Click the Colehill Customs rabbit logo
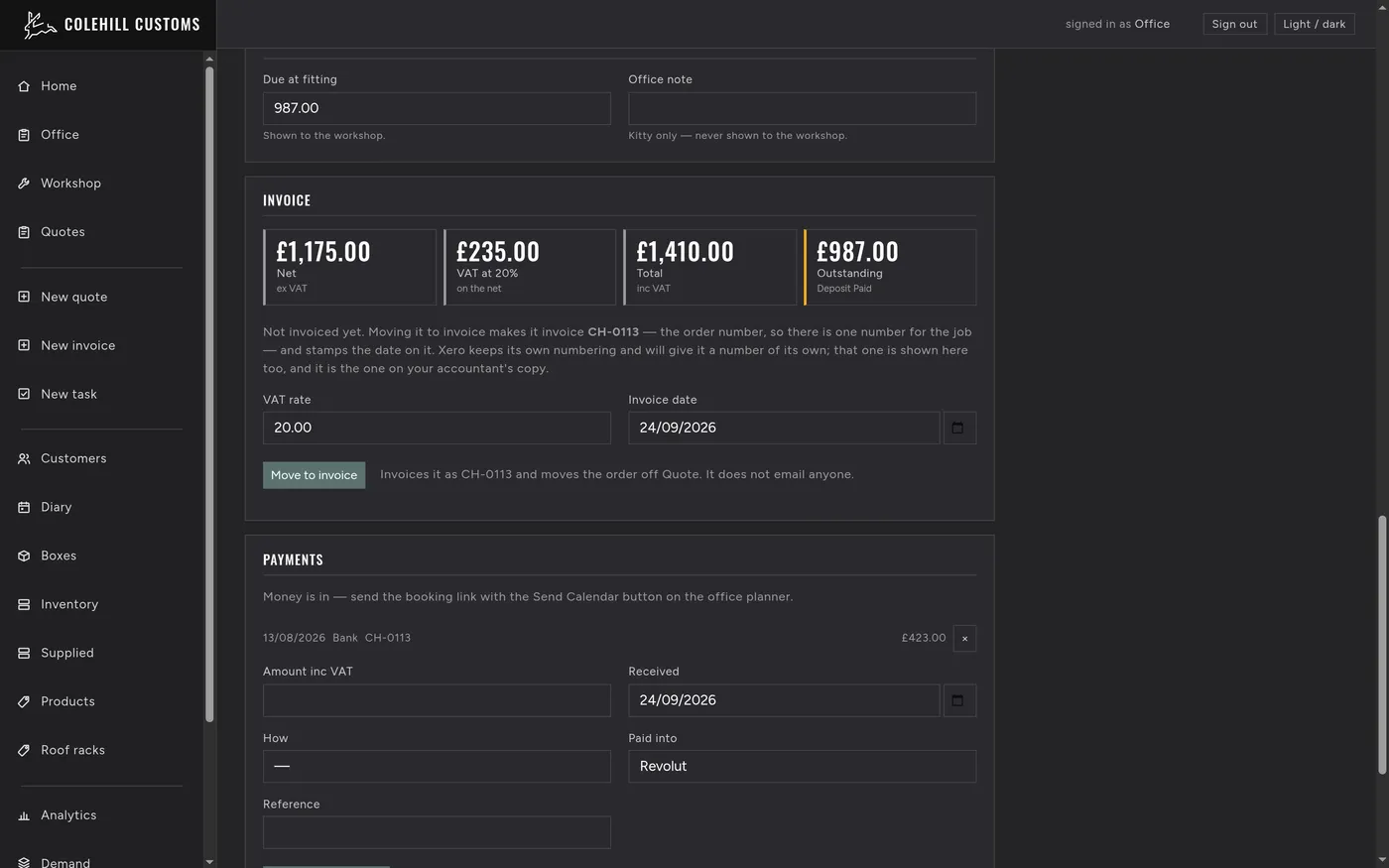 click(x=40, y=25)
